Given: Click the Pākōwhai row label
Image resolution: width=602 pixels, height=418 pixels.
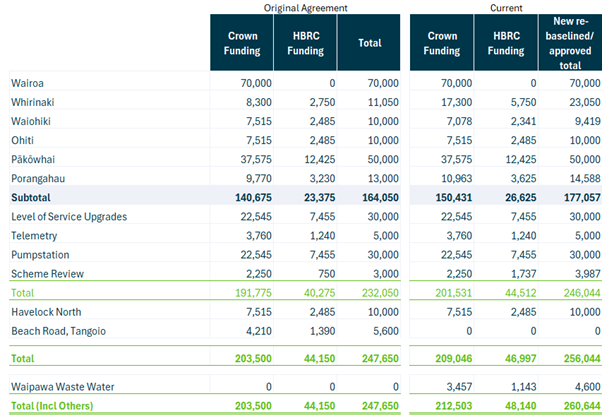Looking at the screenshot, I should pos(35,159).
